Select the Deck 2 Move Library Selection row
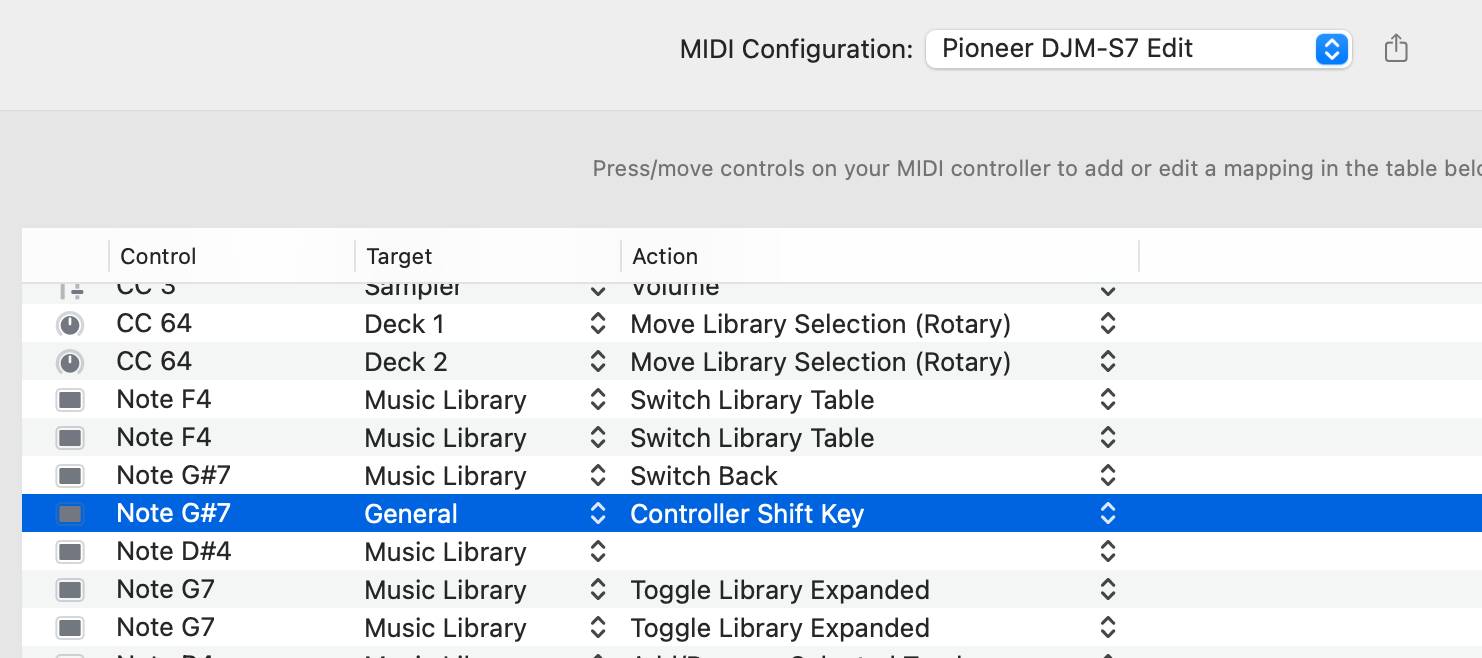Screen dimensions: 1482x658 [752, 362]
